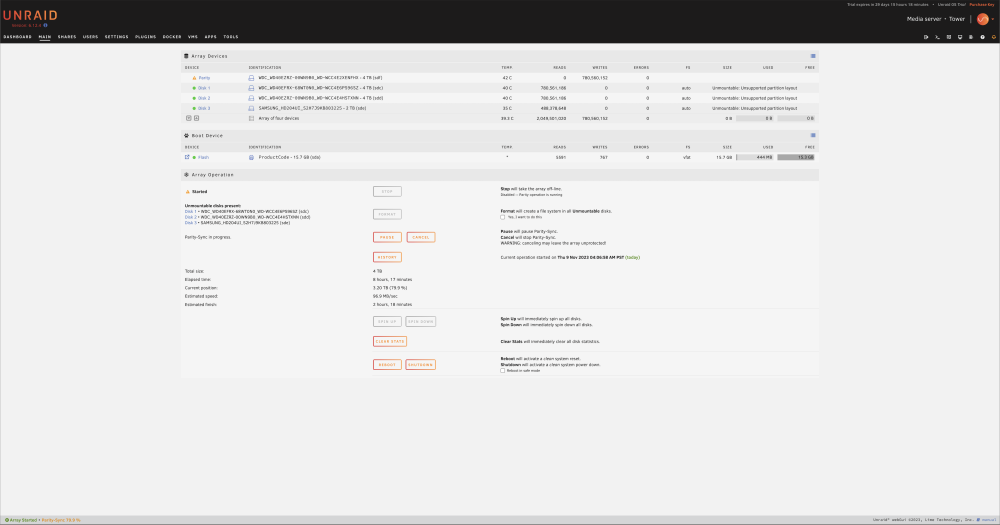Viewport: 1000px width, 525px height.
Task: Open the Flash device link
Action: [203, 157]
